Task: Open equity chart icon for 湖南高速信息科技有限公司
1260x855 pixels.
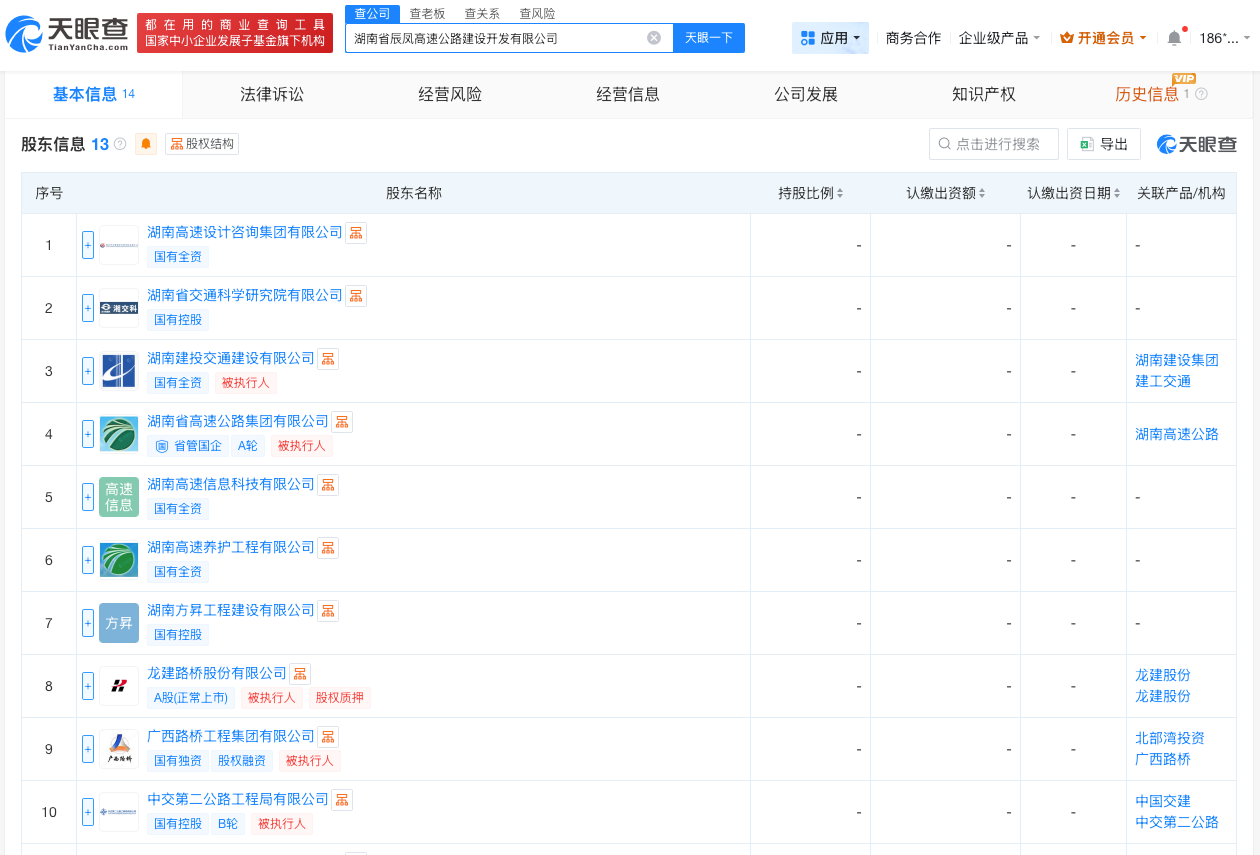Action: tap(328, 485)
